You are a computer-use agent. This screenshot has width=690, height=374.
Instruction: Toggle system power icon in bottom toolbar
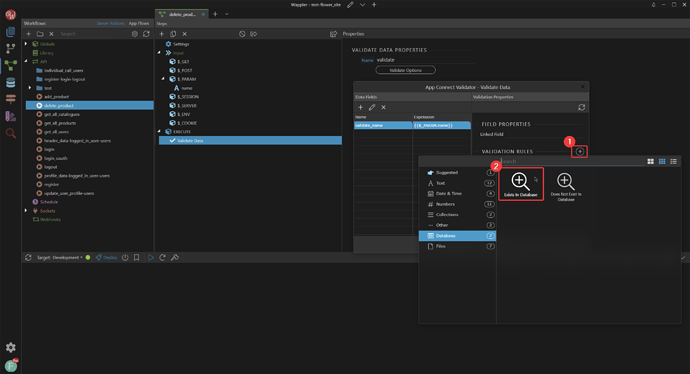click(125, 258)
